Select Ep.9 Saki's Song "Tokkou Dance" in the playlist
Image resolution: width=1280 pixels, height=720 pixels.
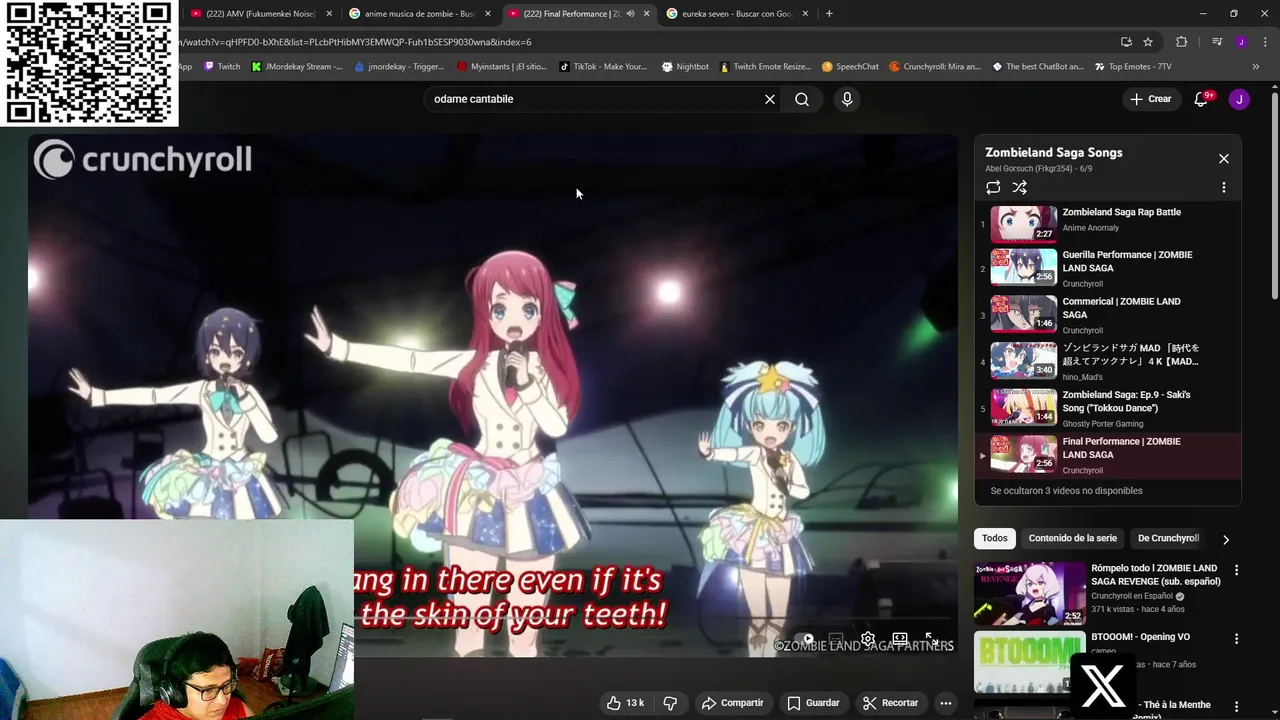pyautogui.click(x=1108, y=409)
